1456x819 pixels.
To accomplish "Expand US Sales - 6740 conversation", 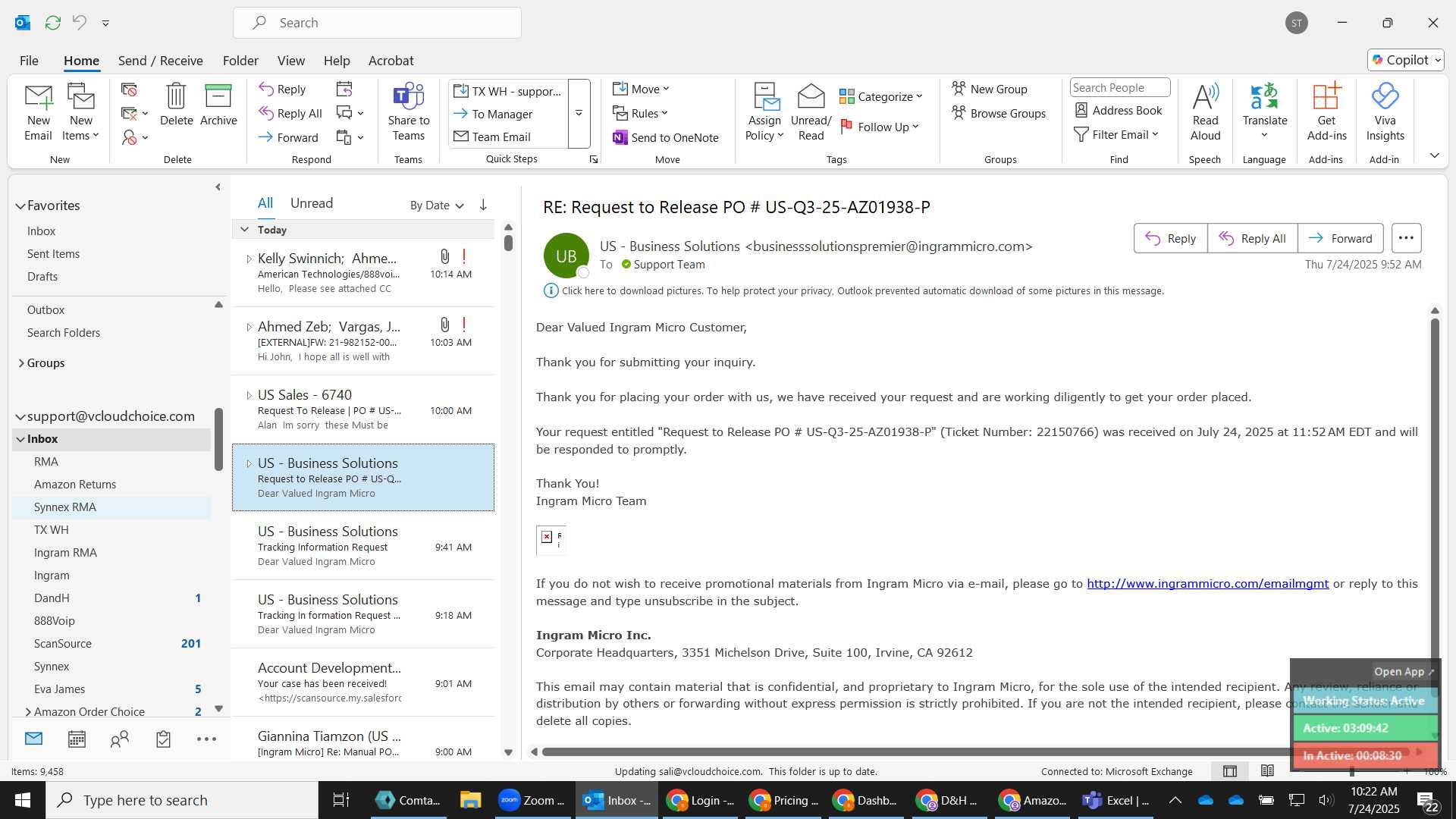I will point(249,395).
